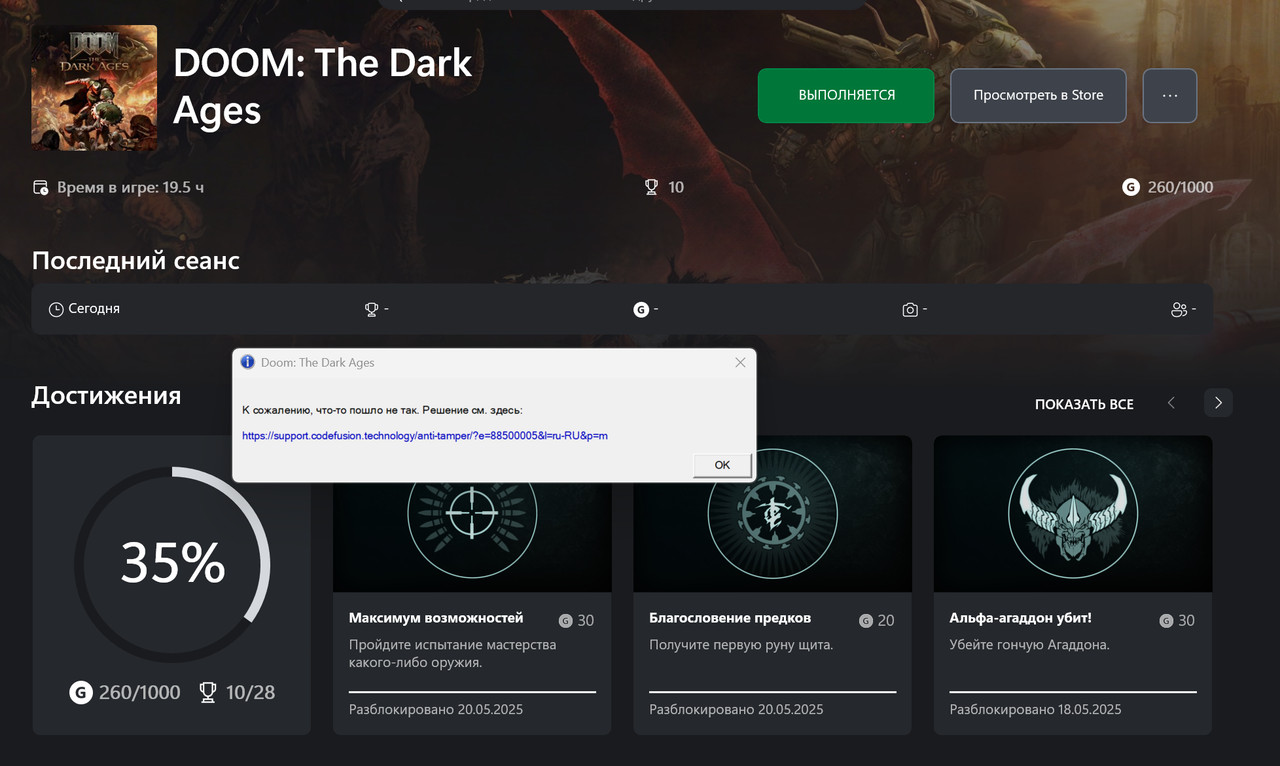Click the Максимум возможностей title

[x=436, y=618]
